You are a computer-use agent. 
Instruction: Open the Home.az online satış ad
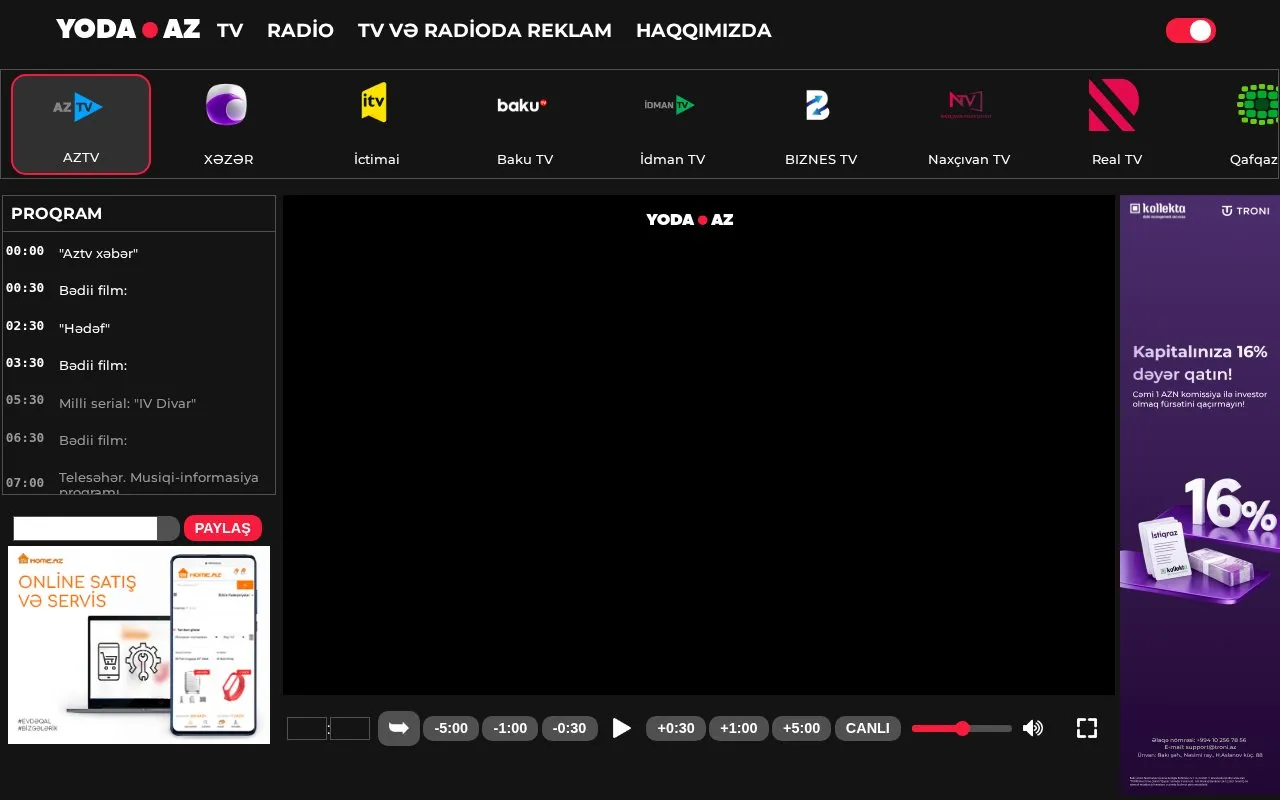coord(139,645)
